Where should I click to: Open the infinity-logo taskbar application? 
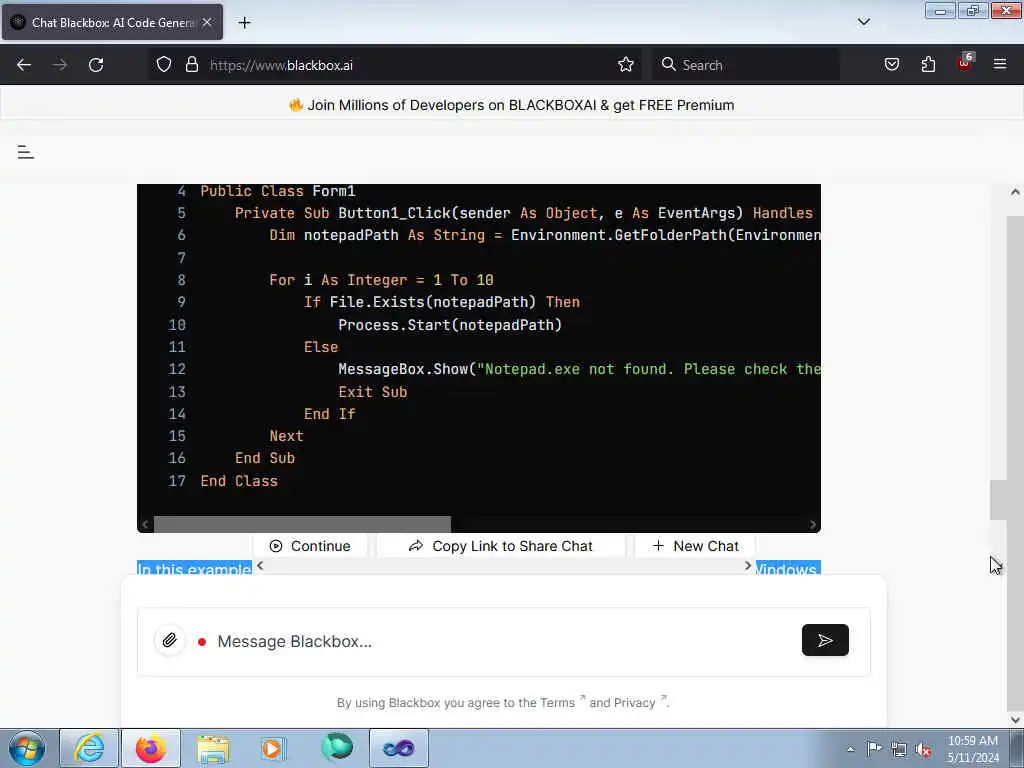[399, 748]
